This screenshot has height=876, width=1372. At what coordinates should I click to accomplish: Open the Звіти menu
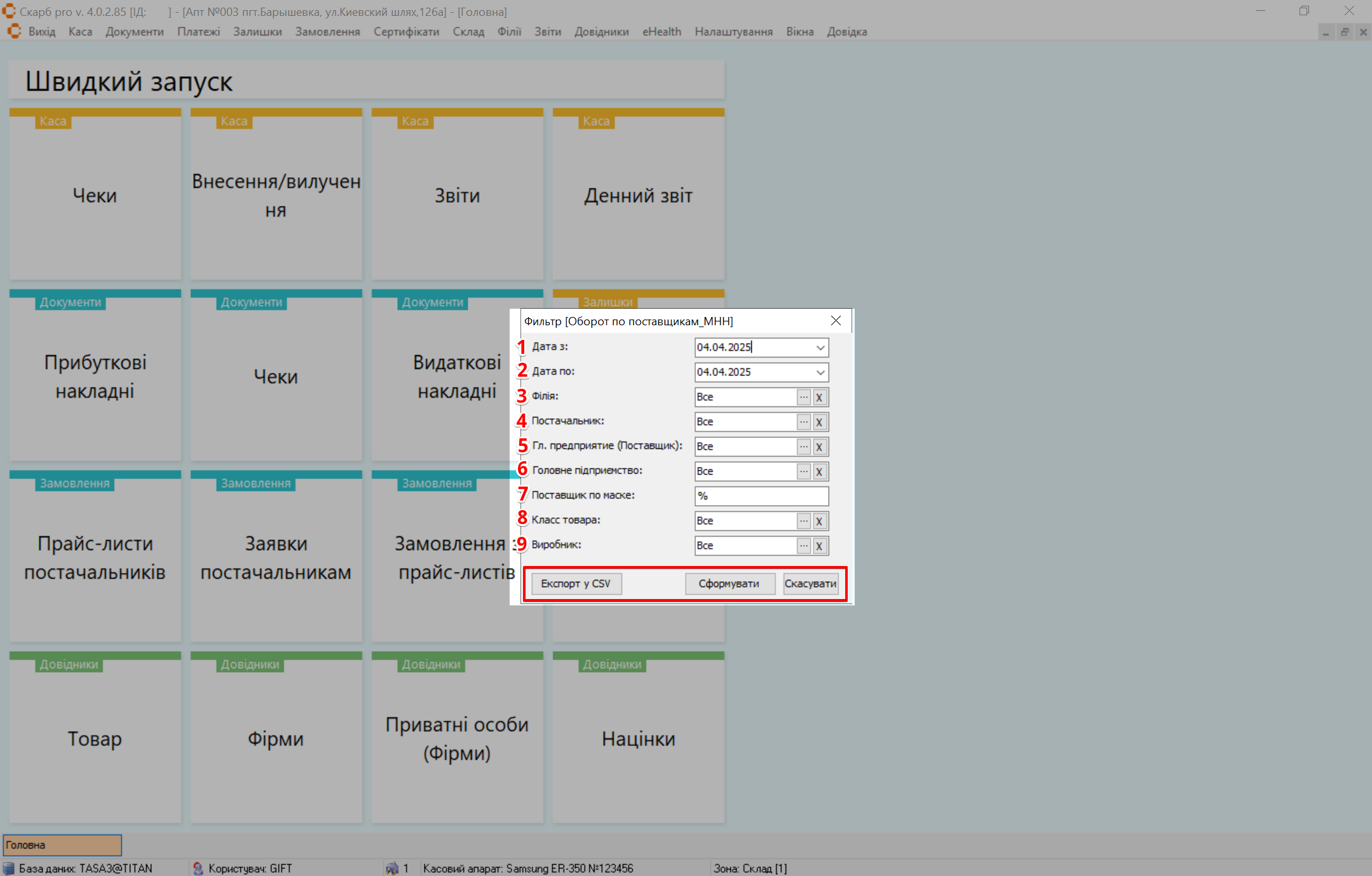click(x=547, y=32)
